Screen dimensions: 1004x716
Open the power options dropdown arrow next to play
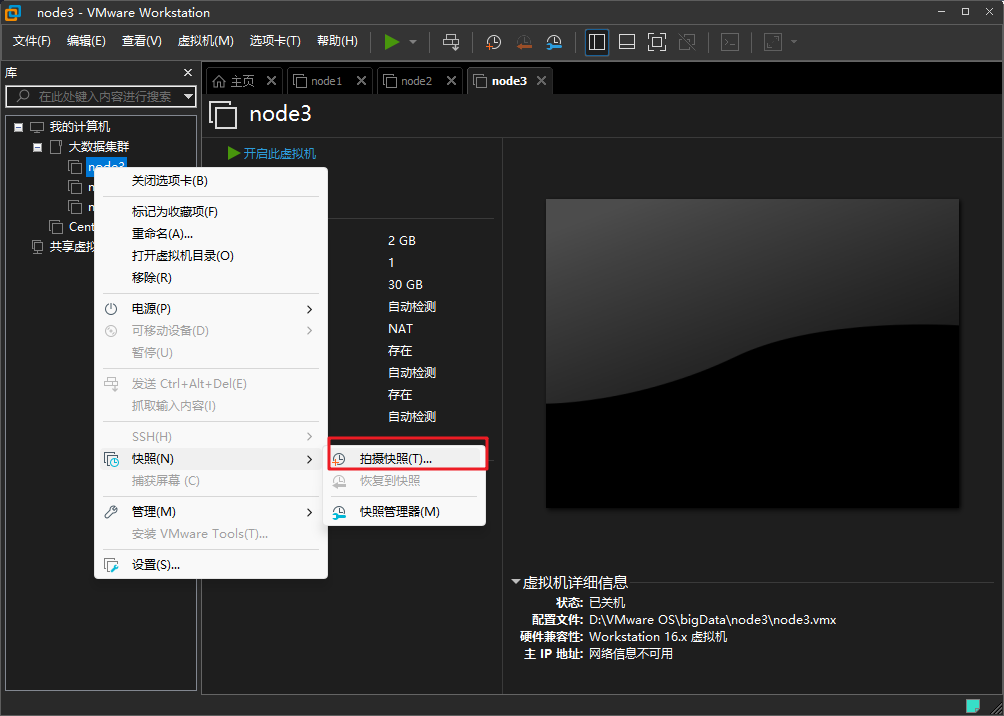[x=413, y=42]
